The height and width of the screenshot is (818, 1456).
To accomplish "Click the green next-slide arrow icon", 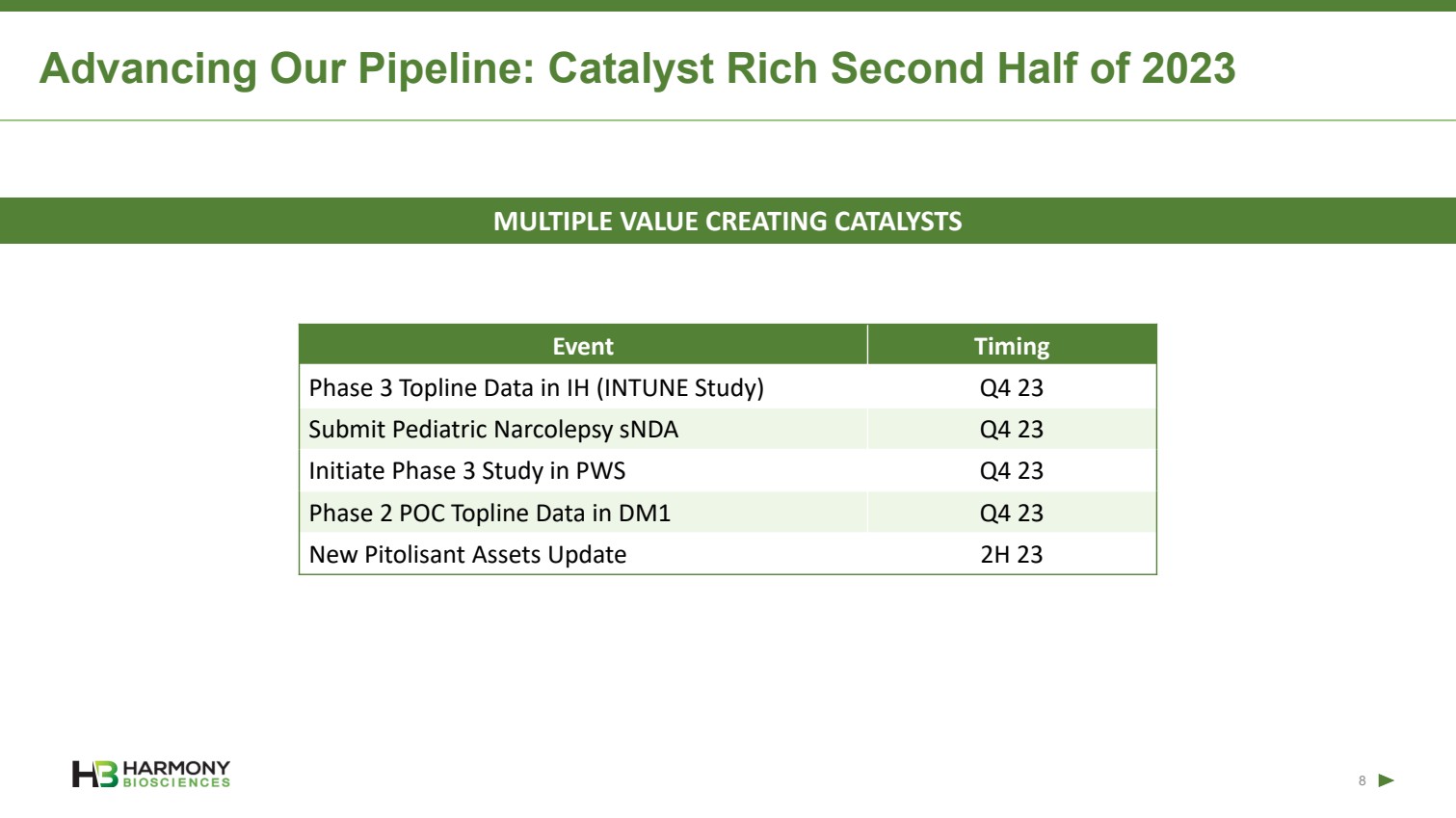I will click(1386, 780).
